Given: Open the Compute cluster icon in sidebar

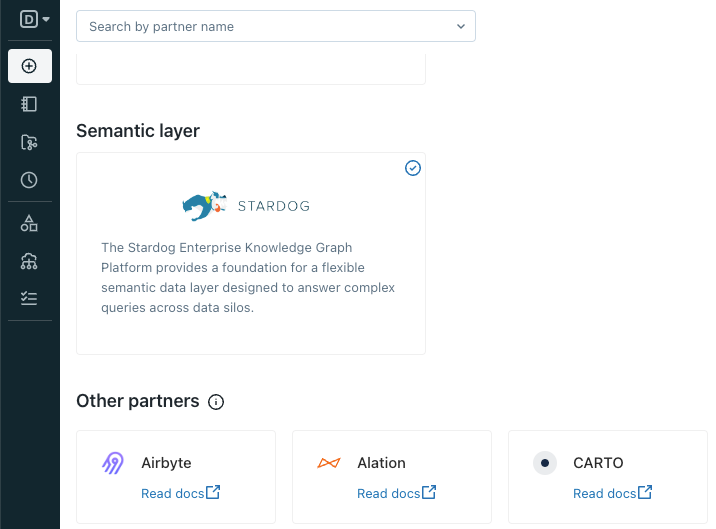Looking at the screenshot, I should [29, 262].
